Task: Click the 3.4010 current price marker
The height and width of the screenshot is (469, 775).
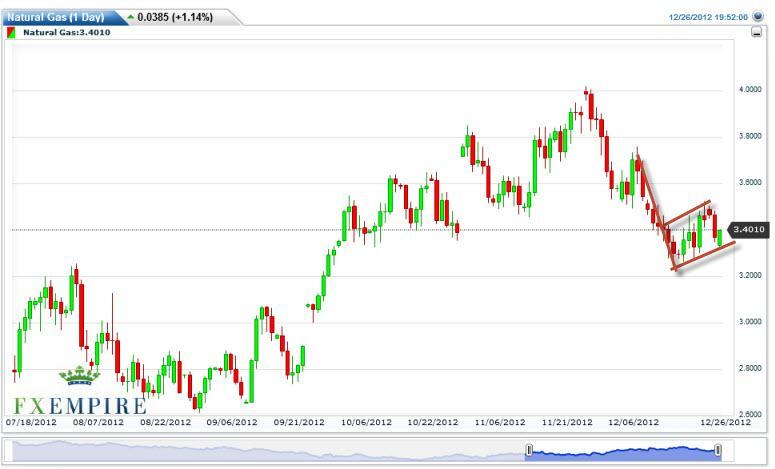Action: pos(752,230)
